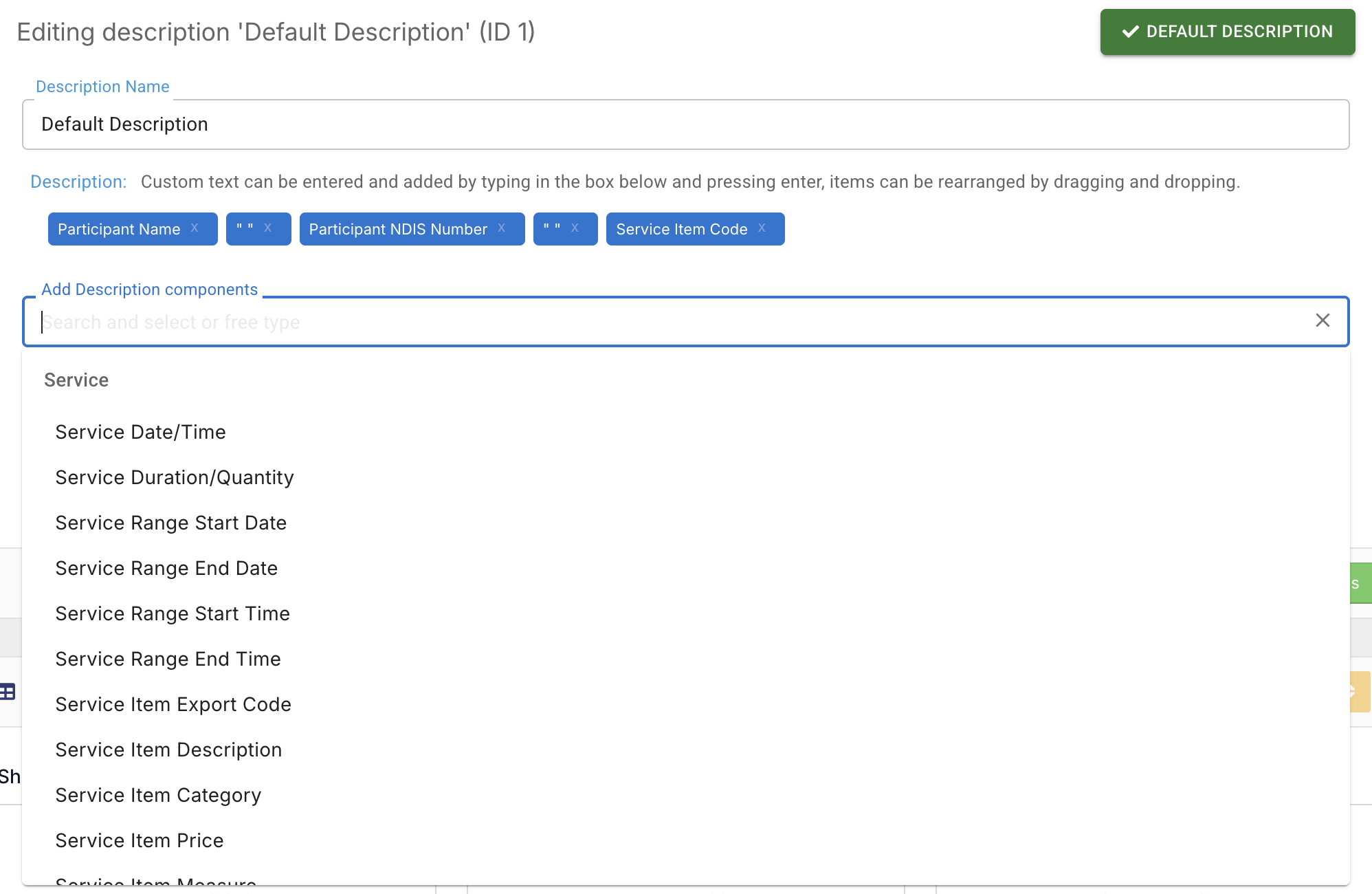
Task: Pick Service Range End Time
Action: click(686, 659)
